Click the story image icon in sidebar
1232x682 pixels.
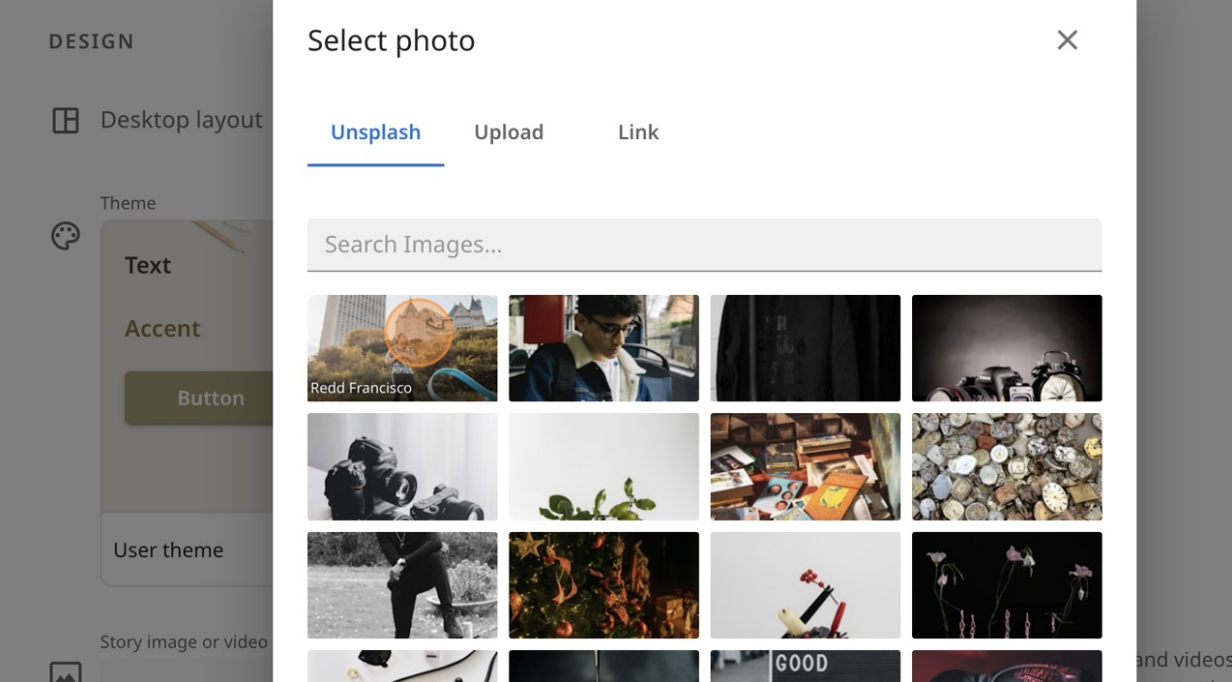[65, 671]
